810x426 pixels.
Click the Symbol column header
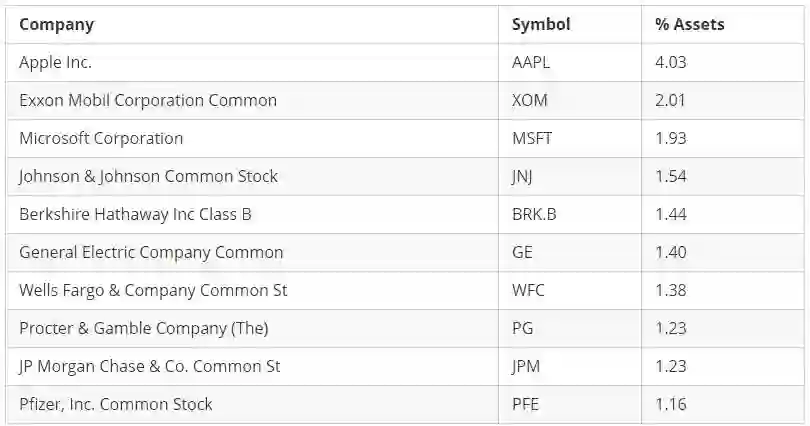point(541,24)
